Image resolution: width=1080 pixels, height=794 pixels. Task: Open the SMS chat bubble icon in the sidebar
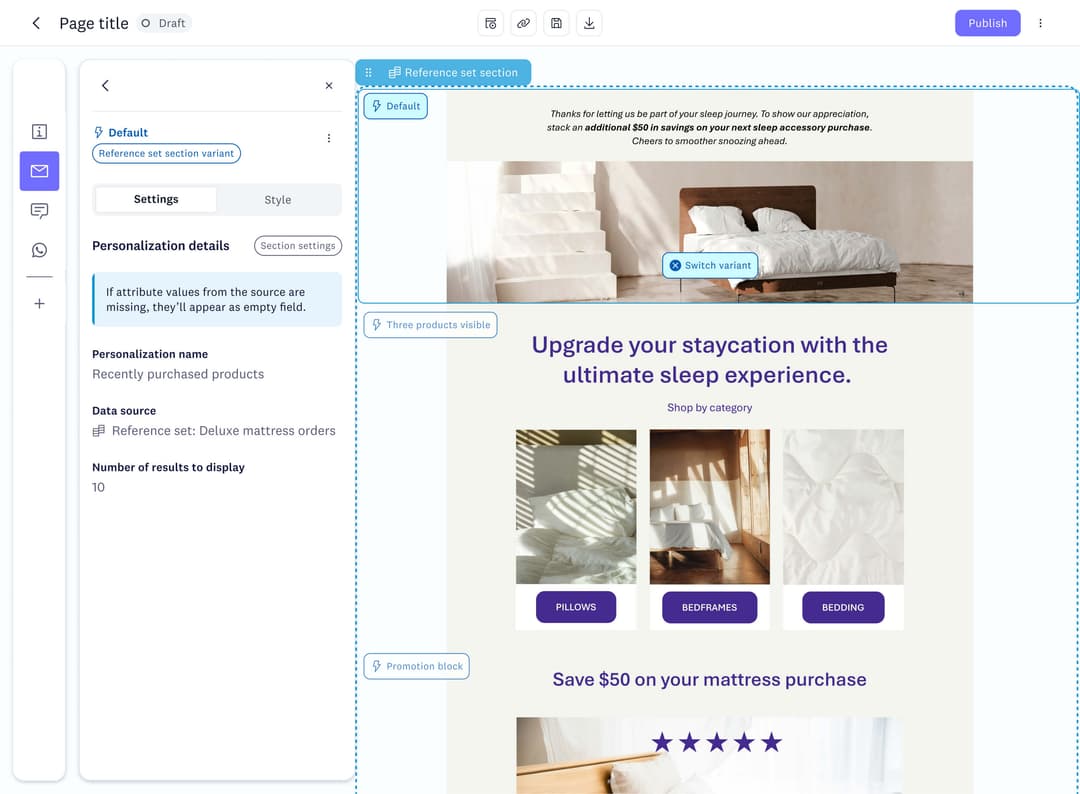pyautogui.click(x=39, y=210)
